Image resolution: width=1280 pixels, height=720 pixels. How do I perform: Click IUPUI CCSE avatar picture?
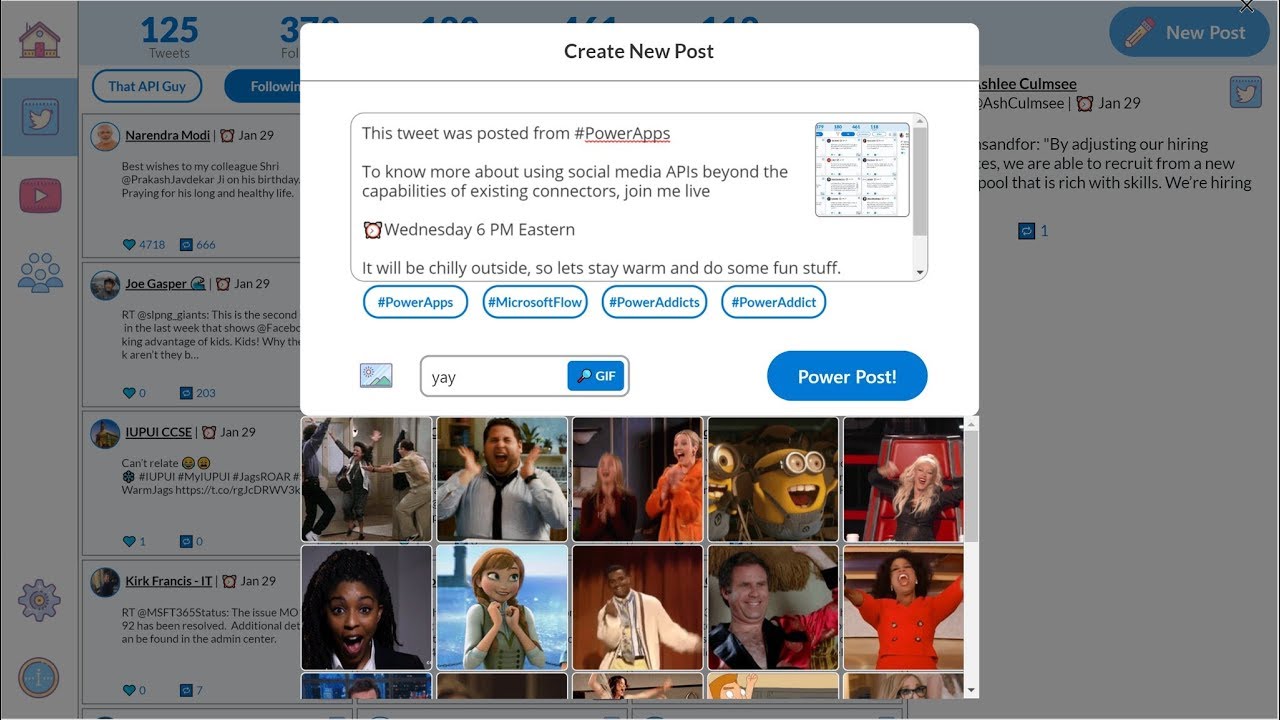(105, 434)
